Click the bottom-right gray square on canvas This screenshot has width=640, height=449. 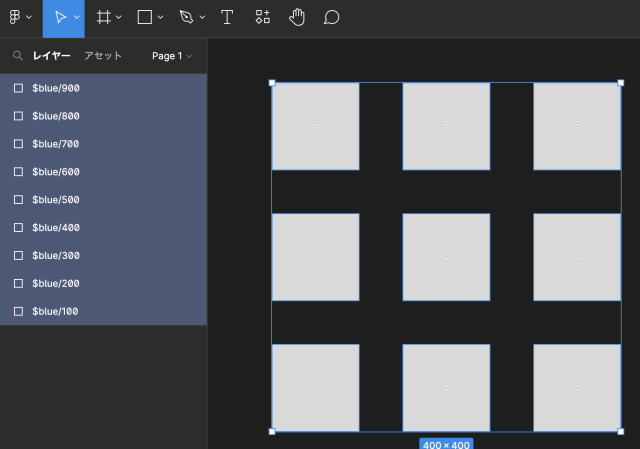pyautogui.click(x=577, y=388)
